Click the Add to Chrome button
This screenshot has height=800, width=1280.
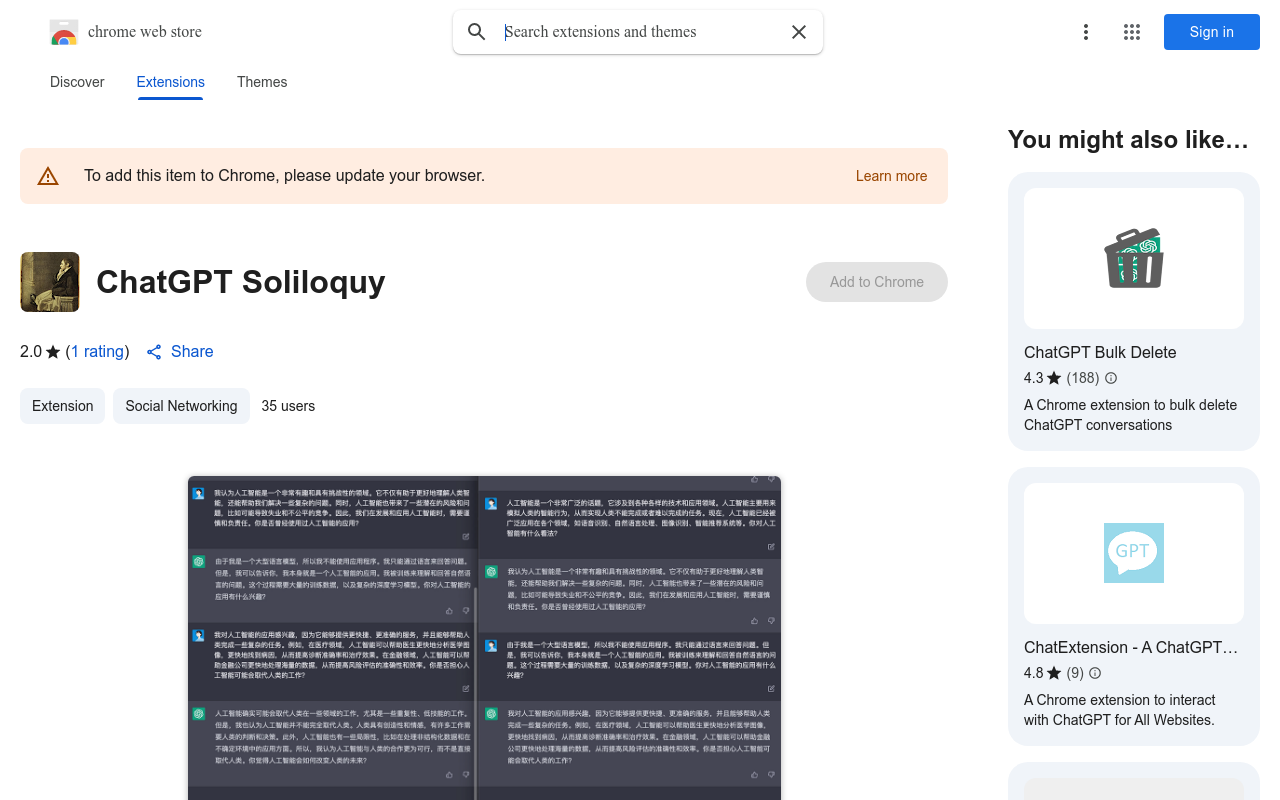pyautogui.click(x=877, y=282)
